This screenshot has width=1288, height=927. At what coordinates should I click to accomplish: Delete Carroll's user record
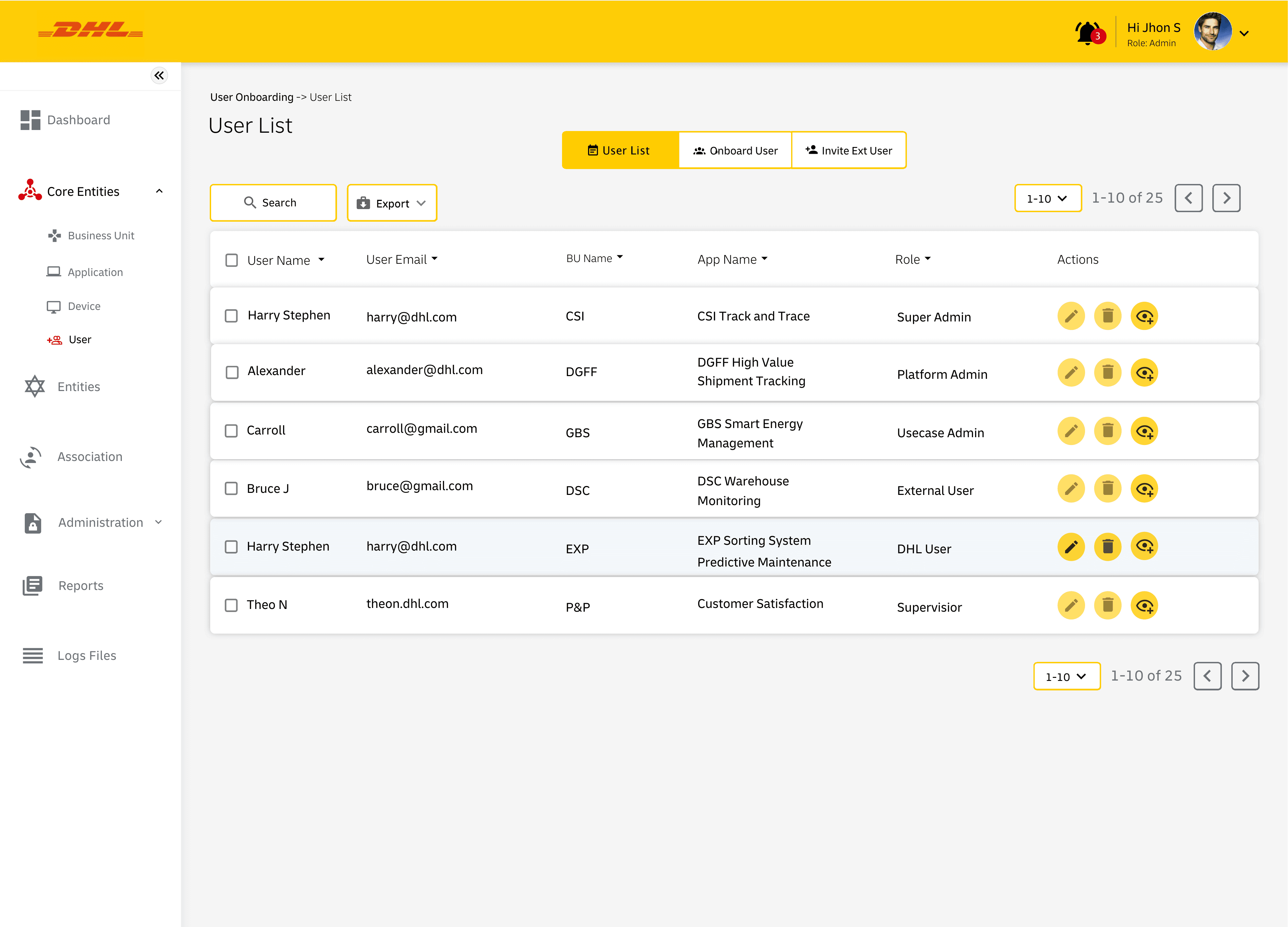tap(1108, 431)
